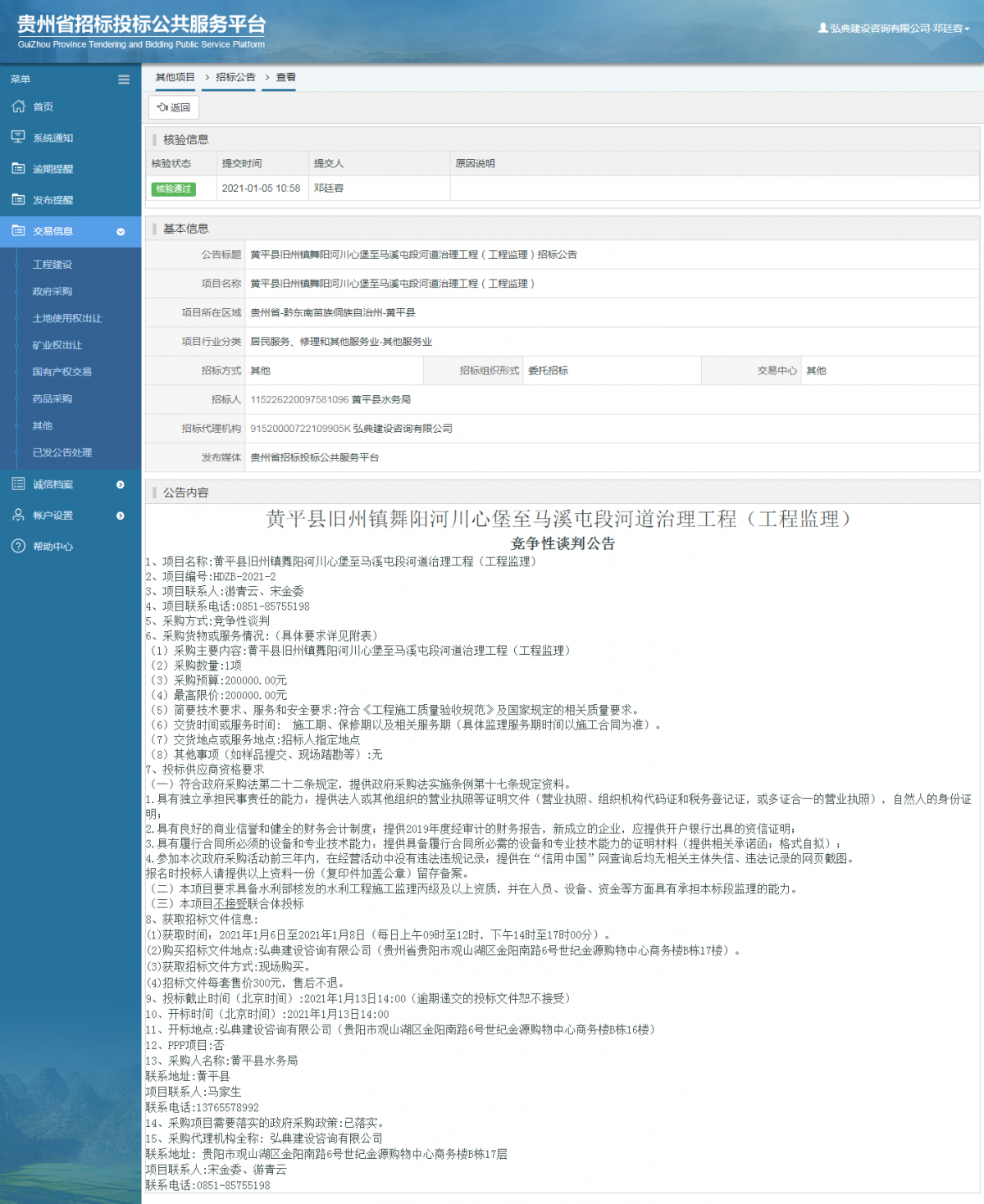
Task: Select 工程建设 in the sidebar
Action: click(52, 265)
